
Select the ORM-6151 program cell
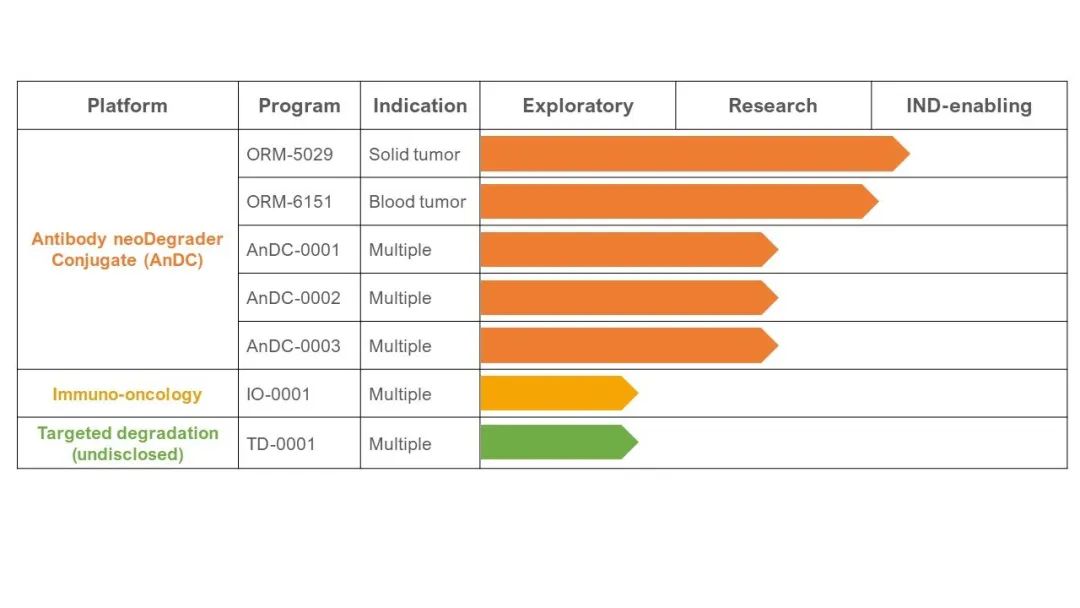point(299,202)
